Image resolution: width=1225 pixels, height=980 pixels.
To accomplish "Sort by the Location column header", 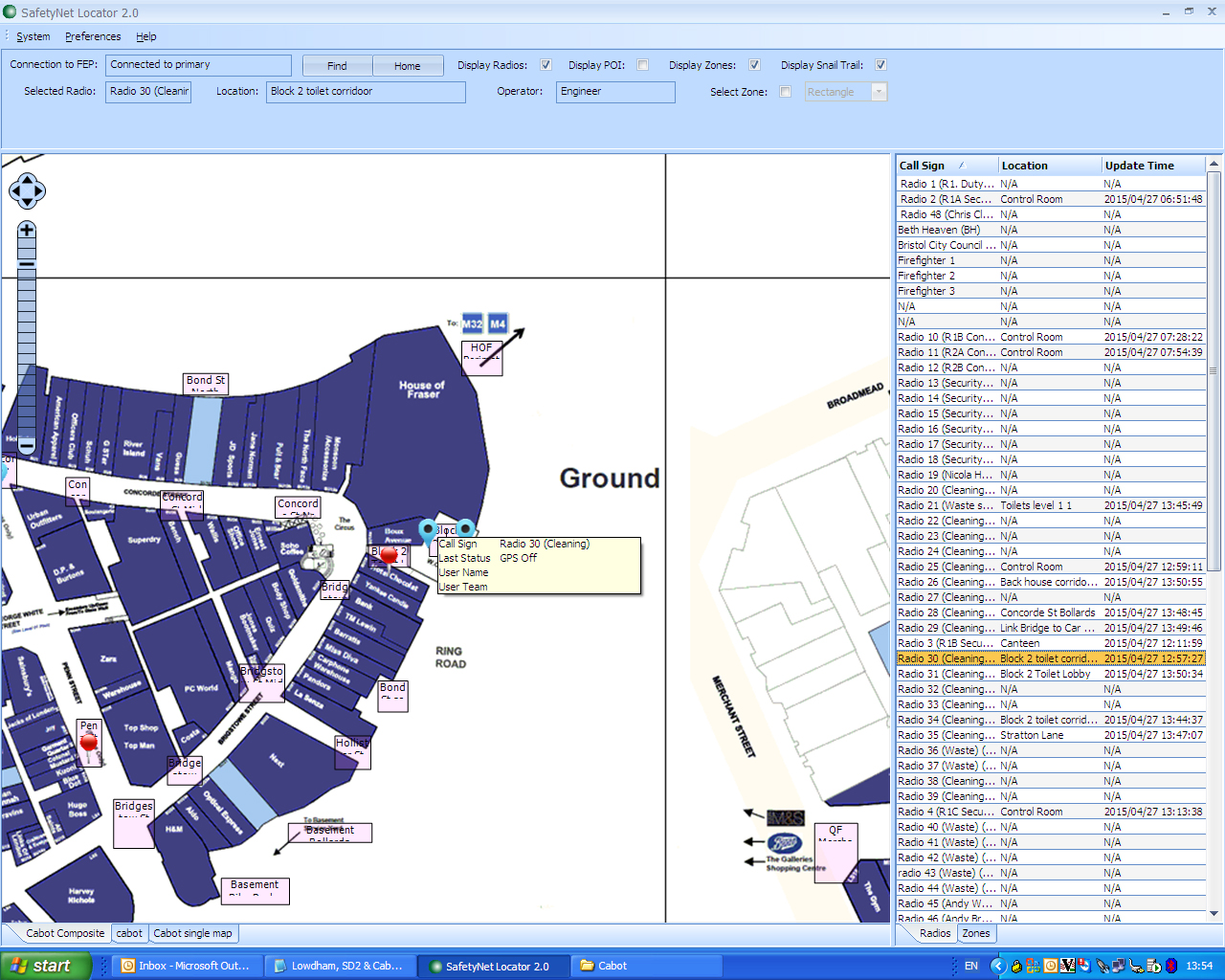I will click(x=1049, y=166).
